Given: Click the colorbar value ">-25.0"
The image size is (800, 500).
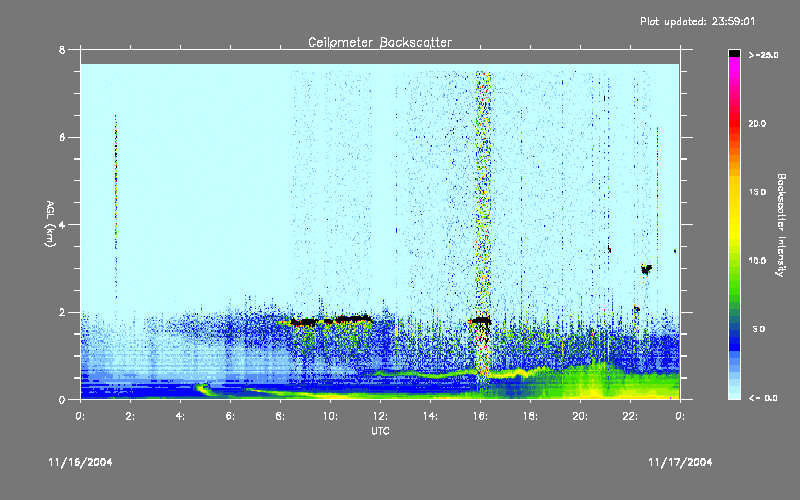Looking at the screenshot, I should click(x=763, y=55).
